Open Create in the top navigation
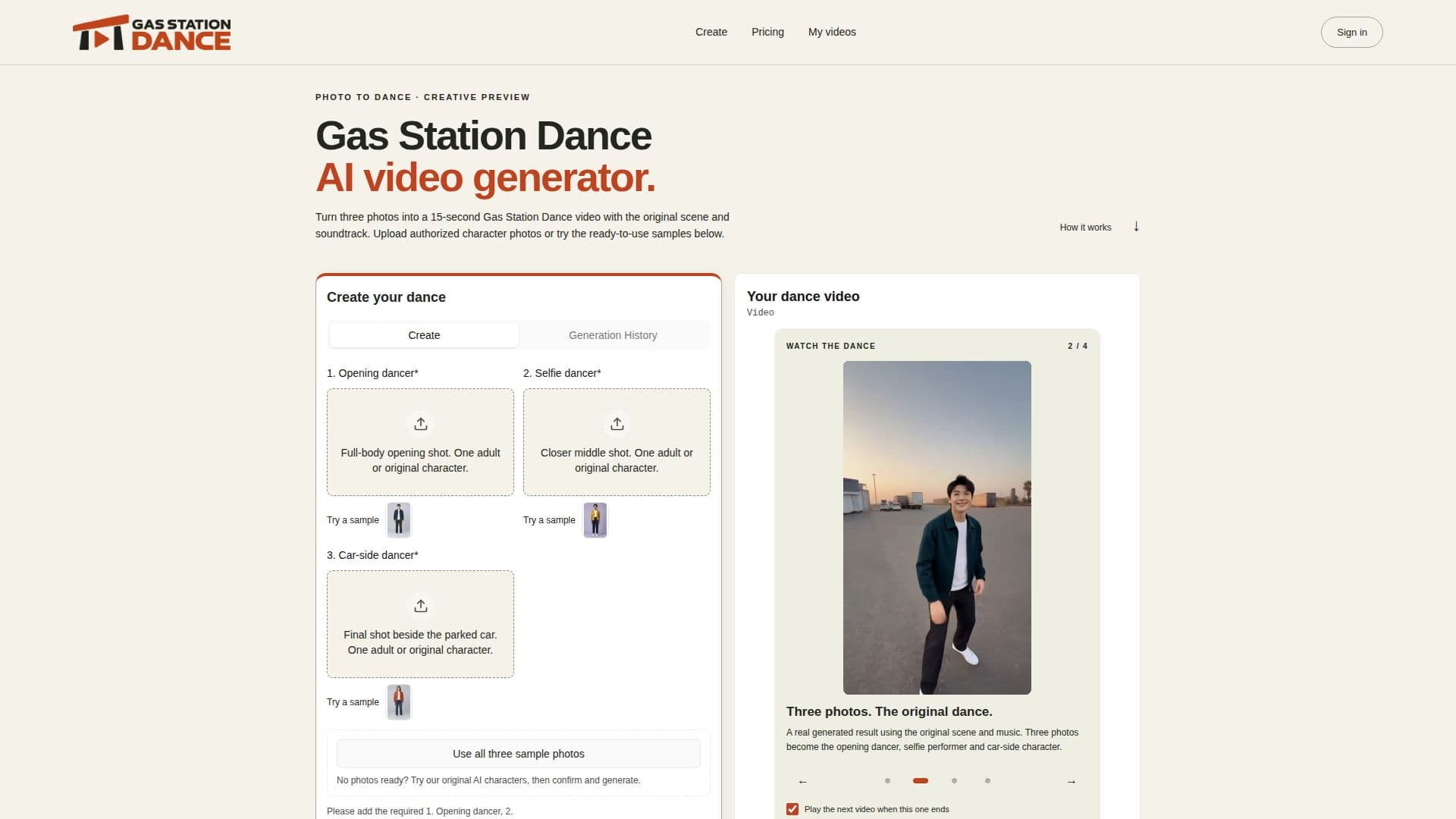This screenshot has width=1456, height=819. click(x=711, y=32)
